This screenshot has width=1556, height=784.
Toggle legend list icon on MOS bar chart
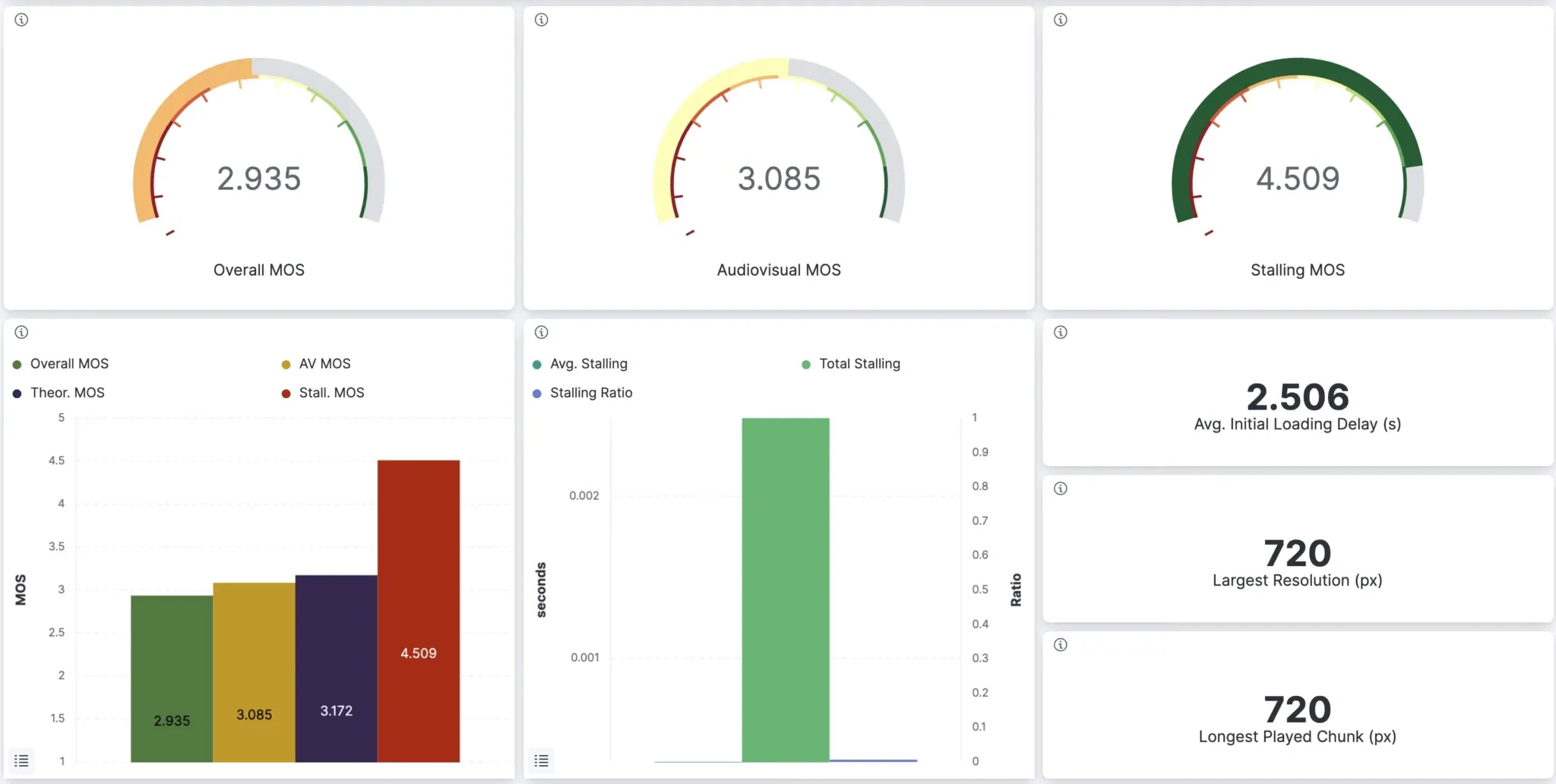tap(21, 760)
